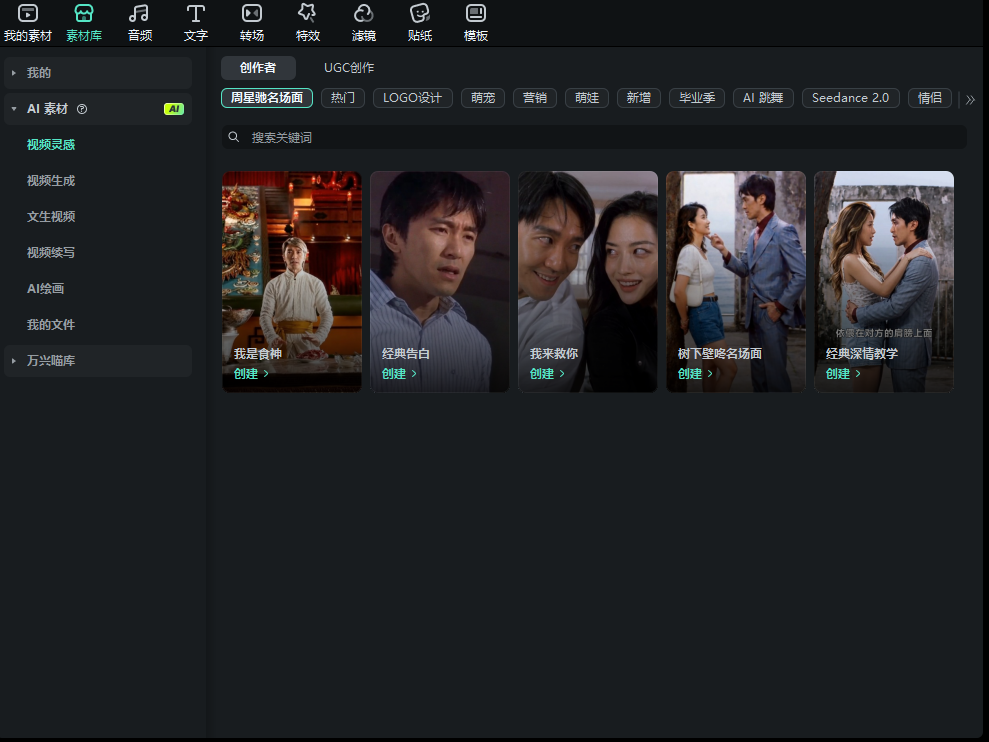Click 创建 on the 我来救你 card

[x=547, y=374]
